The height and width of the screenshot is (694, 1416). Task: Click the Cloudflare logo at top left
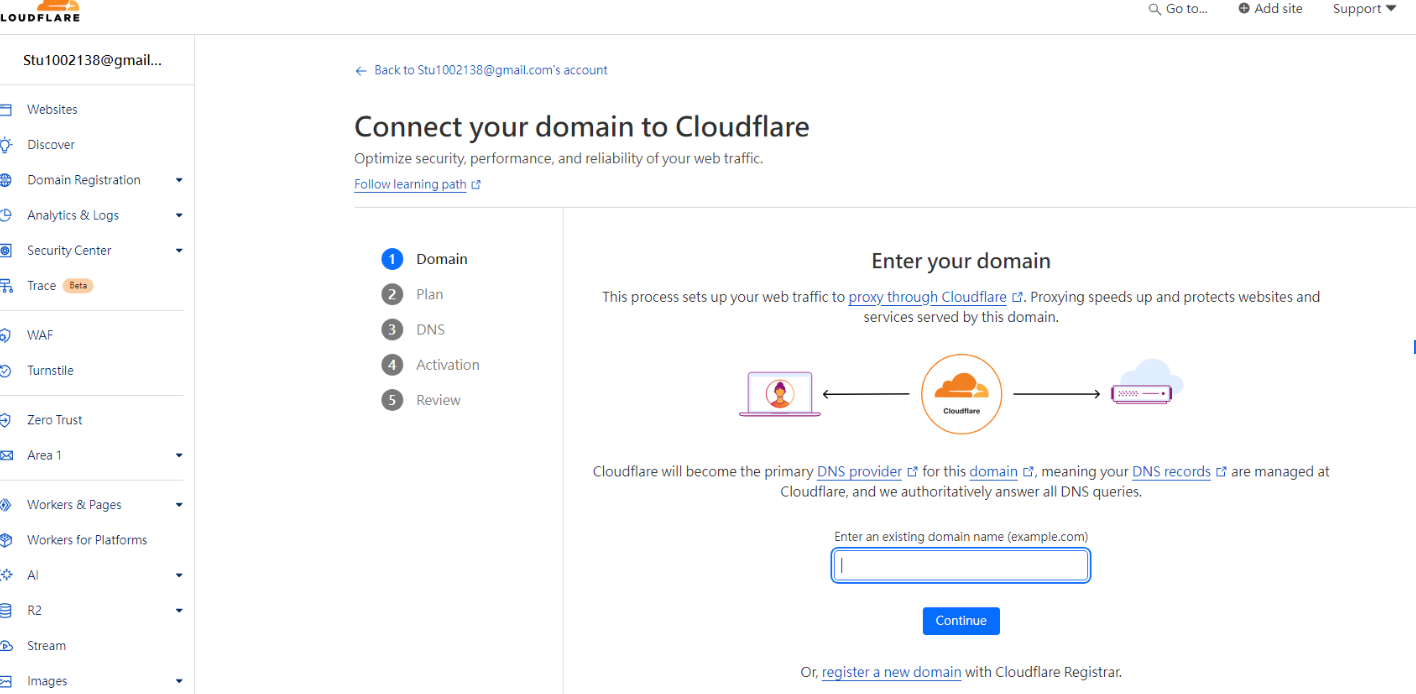[x=40, y=11]
